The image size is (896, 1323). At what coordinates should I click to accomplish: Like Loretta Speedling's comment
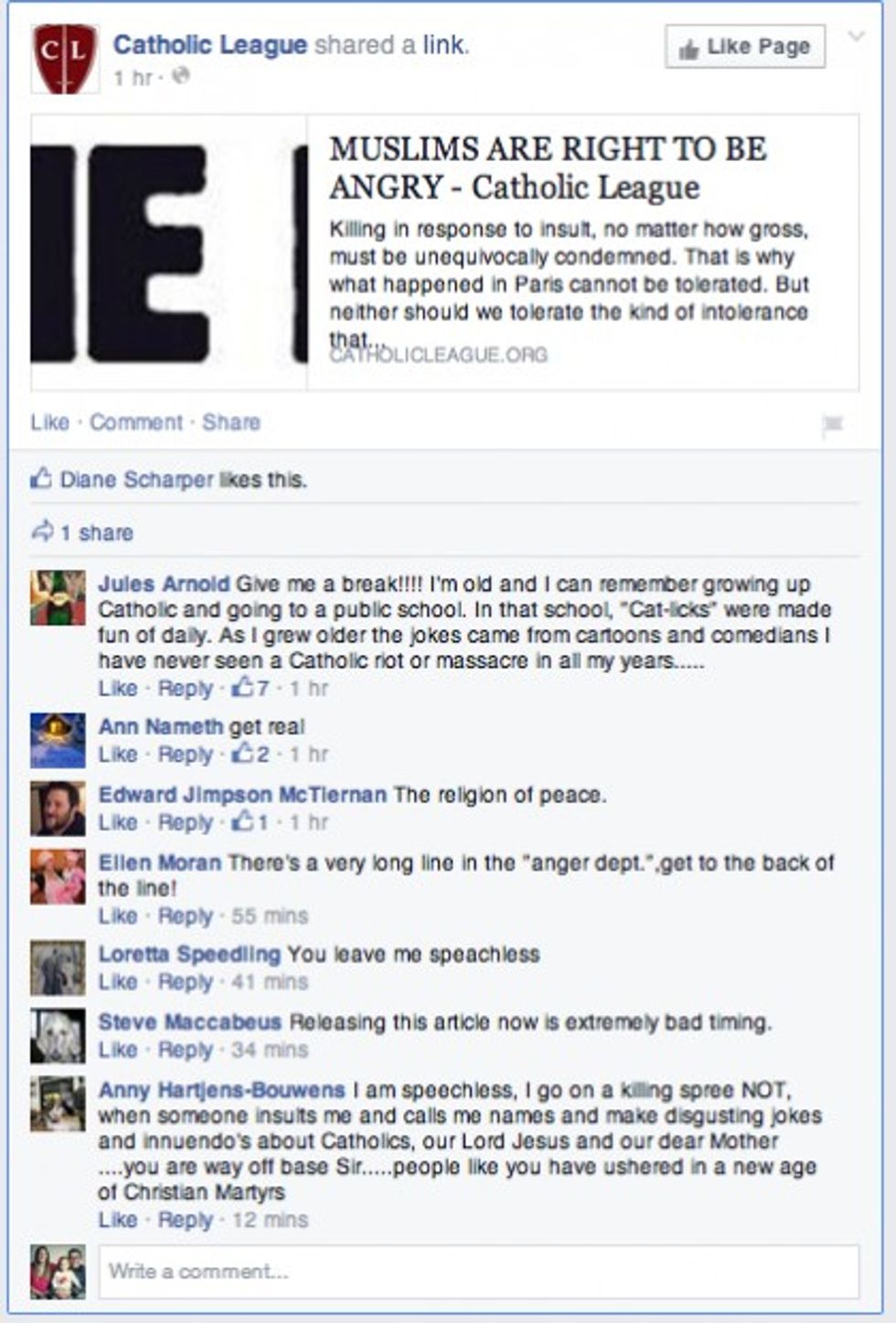(117, 982)
